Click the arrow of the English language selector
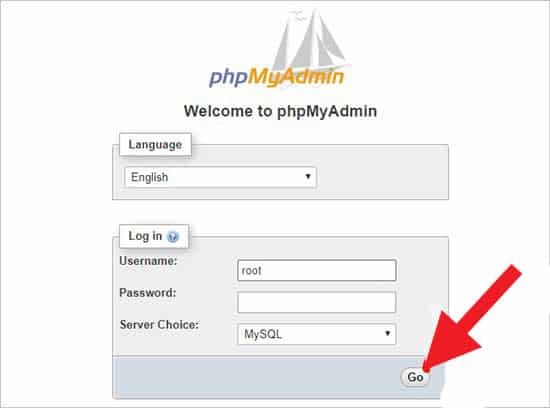550x408 pixels. click(x=308, y=176)
